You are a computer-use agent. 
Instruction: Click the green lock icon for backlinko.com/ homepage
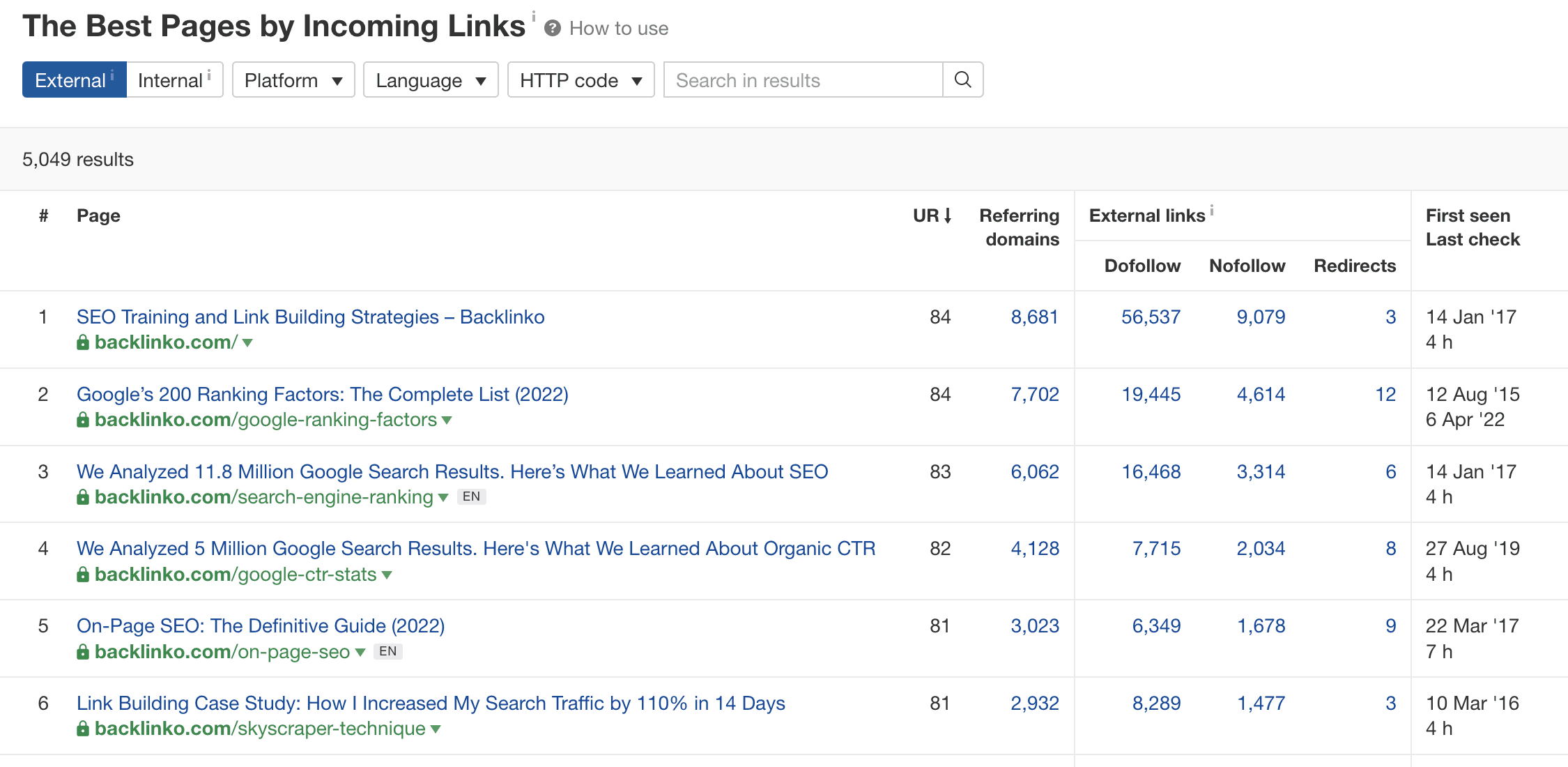tap(83, 342)
